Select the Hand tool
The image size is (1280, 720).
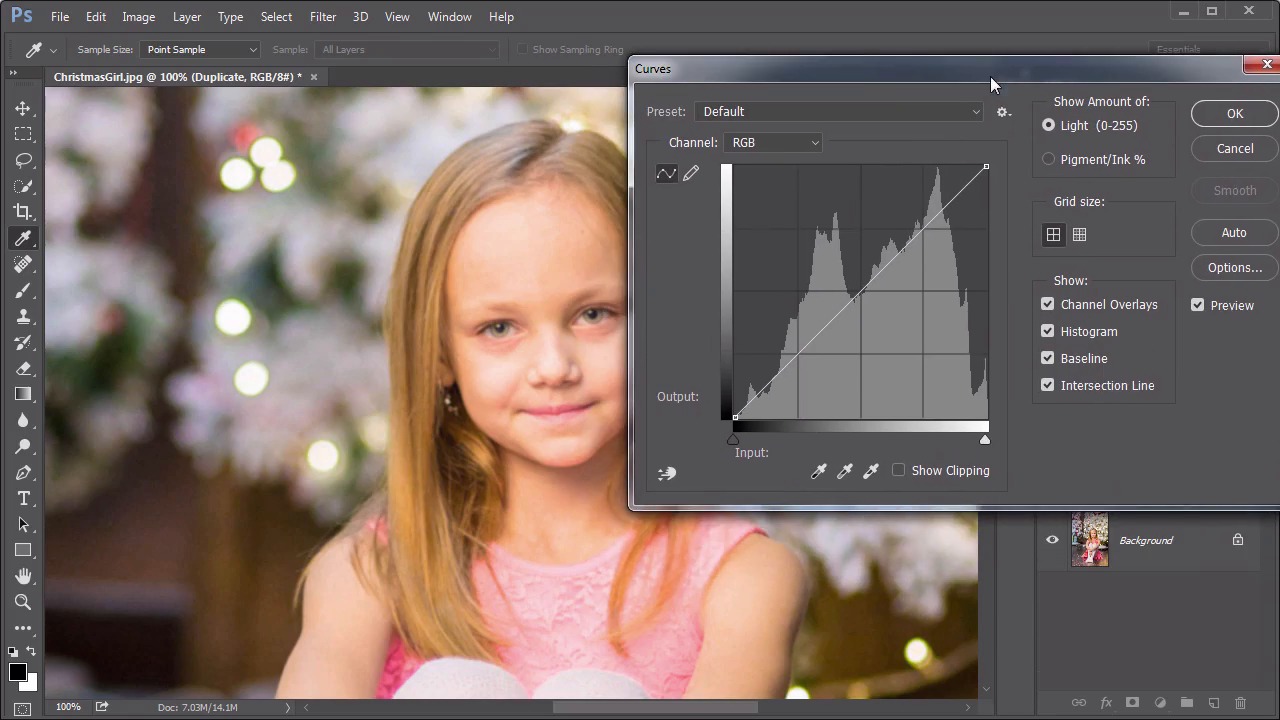(x=23, y=576)
